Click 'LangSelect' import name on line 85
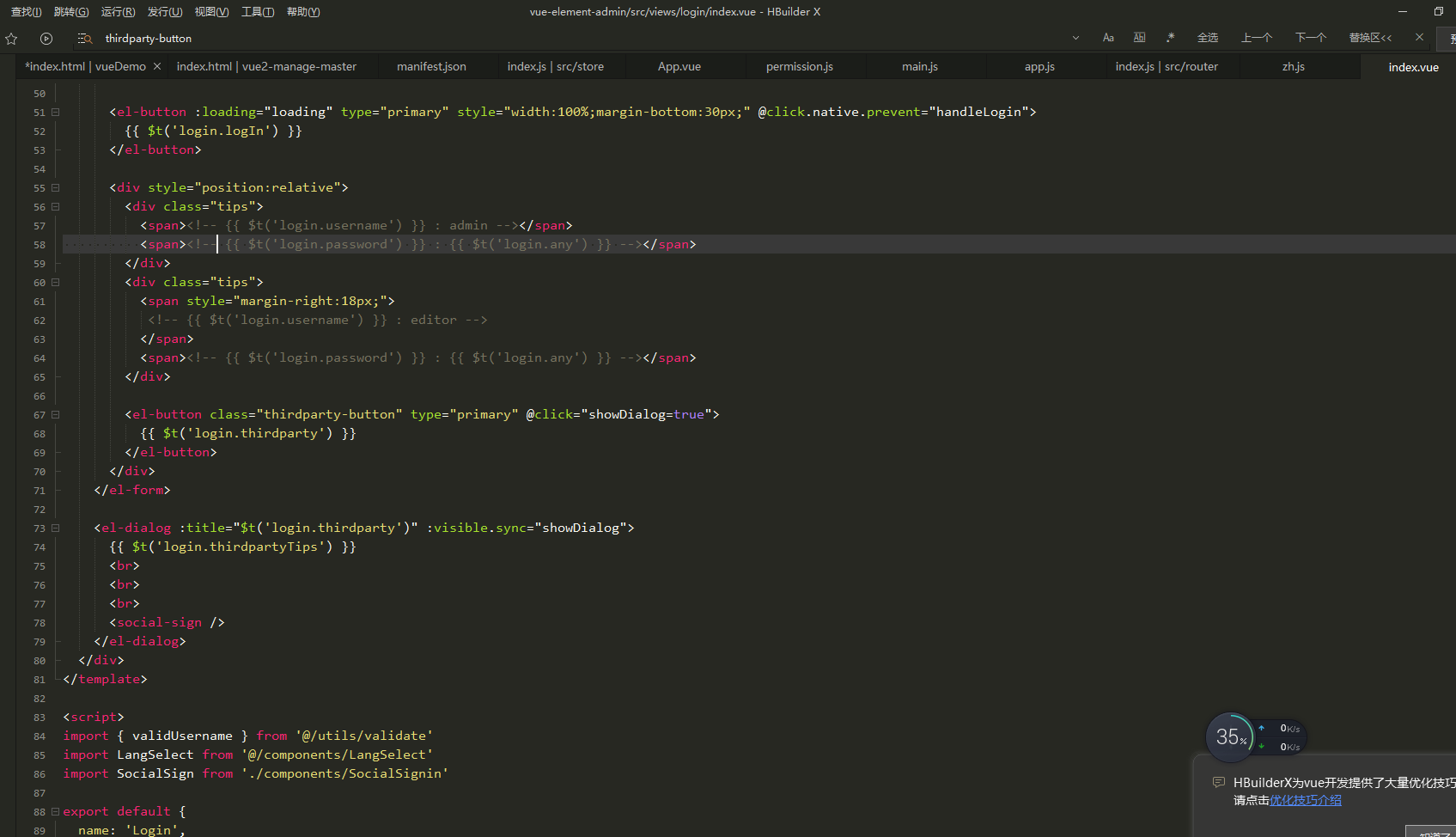1456x837 pixels. [155, 755]
